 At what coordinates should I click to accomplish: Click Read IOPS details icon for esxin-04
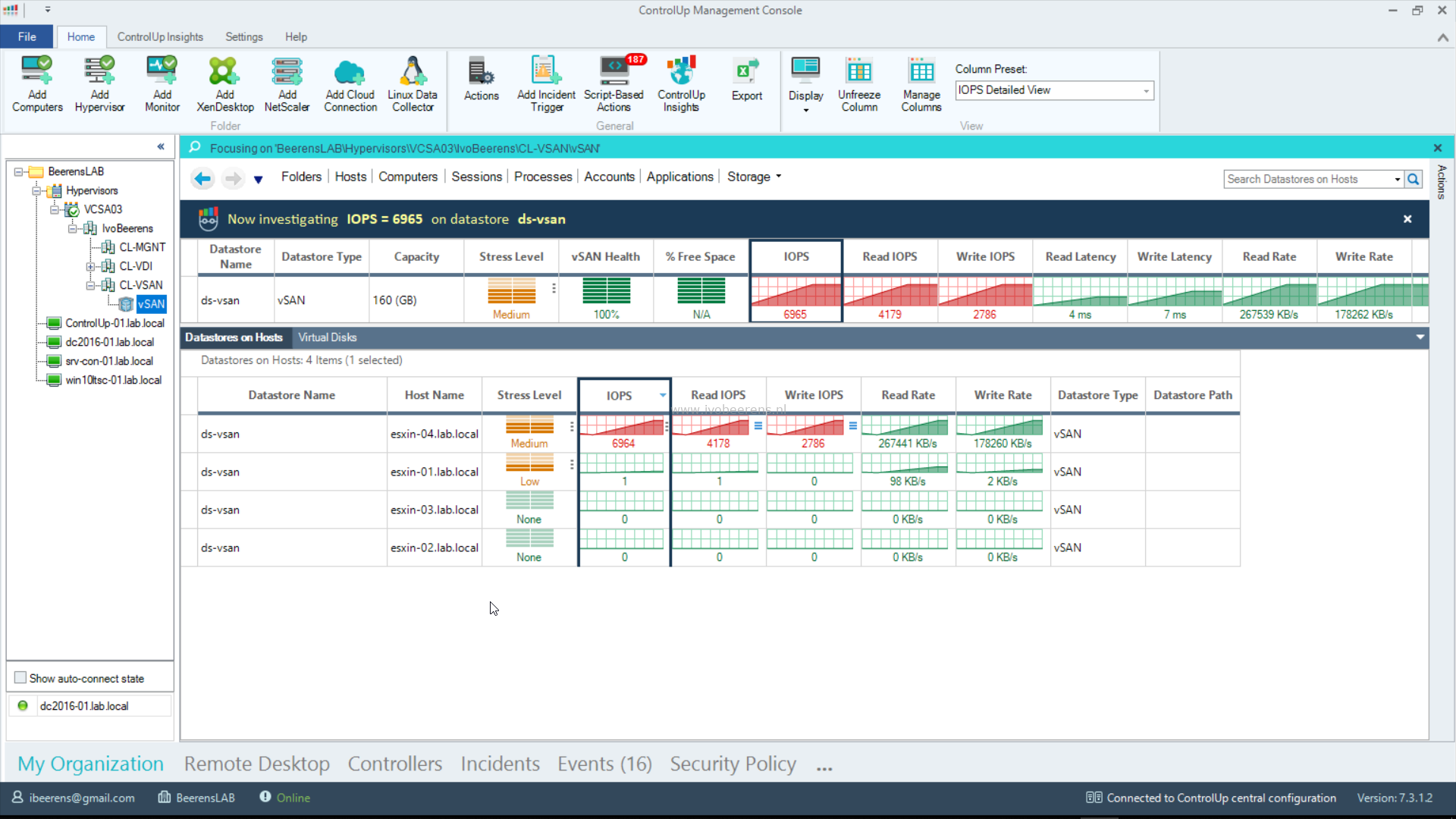tap(758, 425)
